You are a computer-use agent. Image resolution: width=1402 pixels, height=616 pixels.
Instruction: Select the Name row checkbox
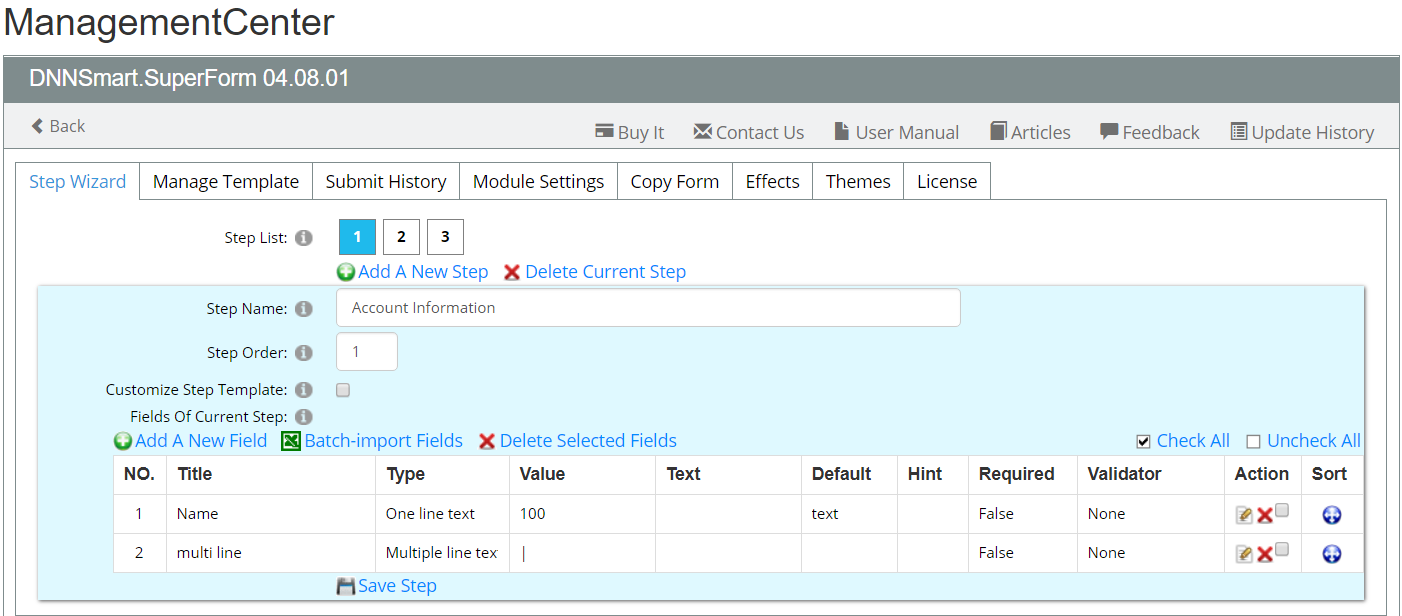coord(1282,510)
